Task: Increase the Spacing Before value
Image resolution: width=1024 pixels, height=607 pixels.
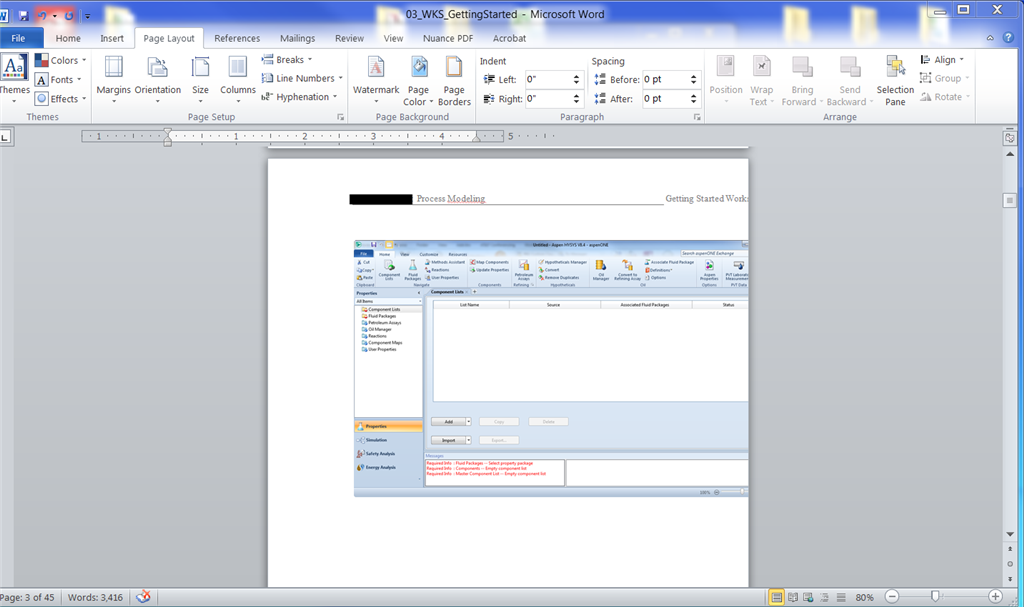Action: click(x=694, y=76)
